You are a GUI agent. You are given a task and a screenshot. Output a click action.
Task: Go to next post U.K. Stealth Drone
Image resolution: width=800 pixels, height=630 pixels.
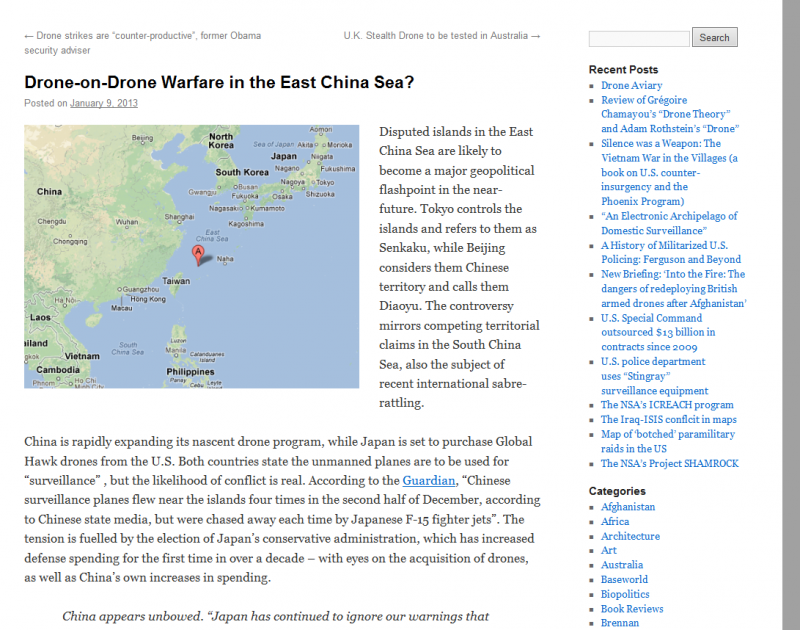441,36
